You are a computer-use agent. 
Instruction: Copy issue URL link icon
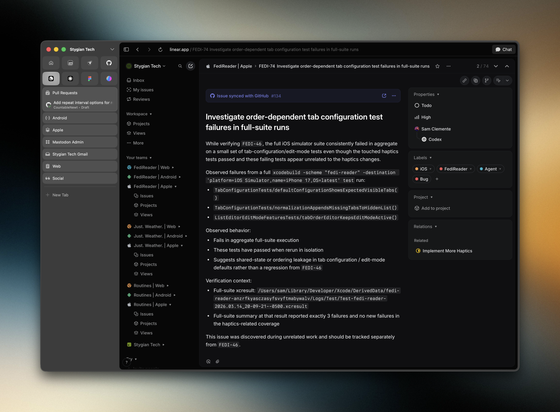click(464, 81)
